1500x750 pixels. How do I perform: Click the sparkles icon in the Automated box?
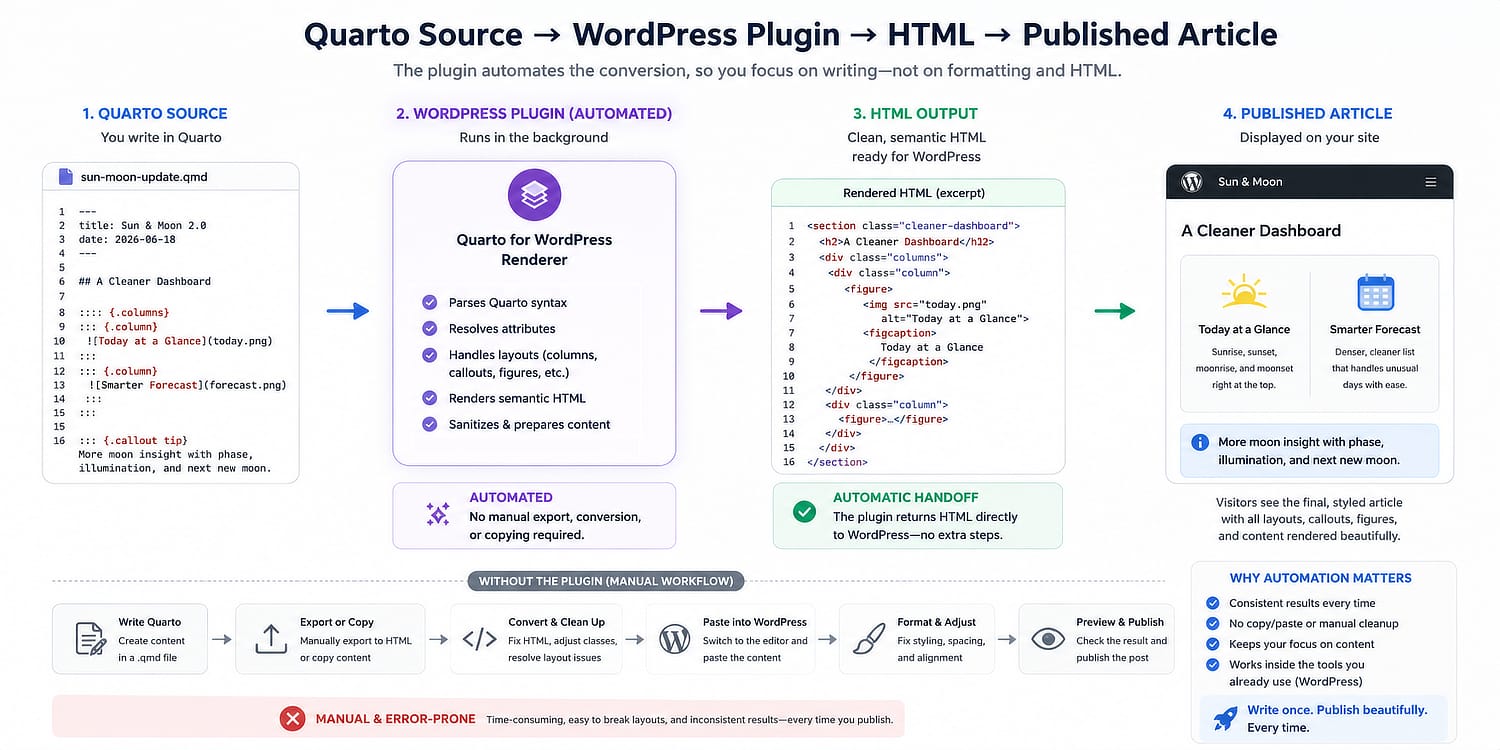(x=438, y=515)
